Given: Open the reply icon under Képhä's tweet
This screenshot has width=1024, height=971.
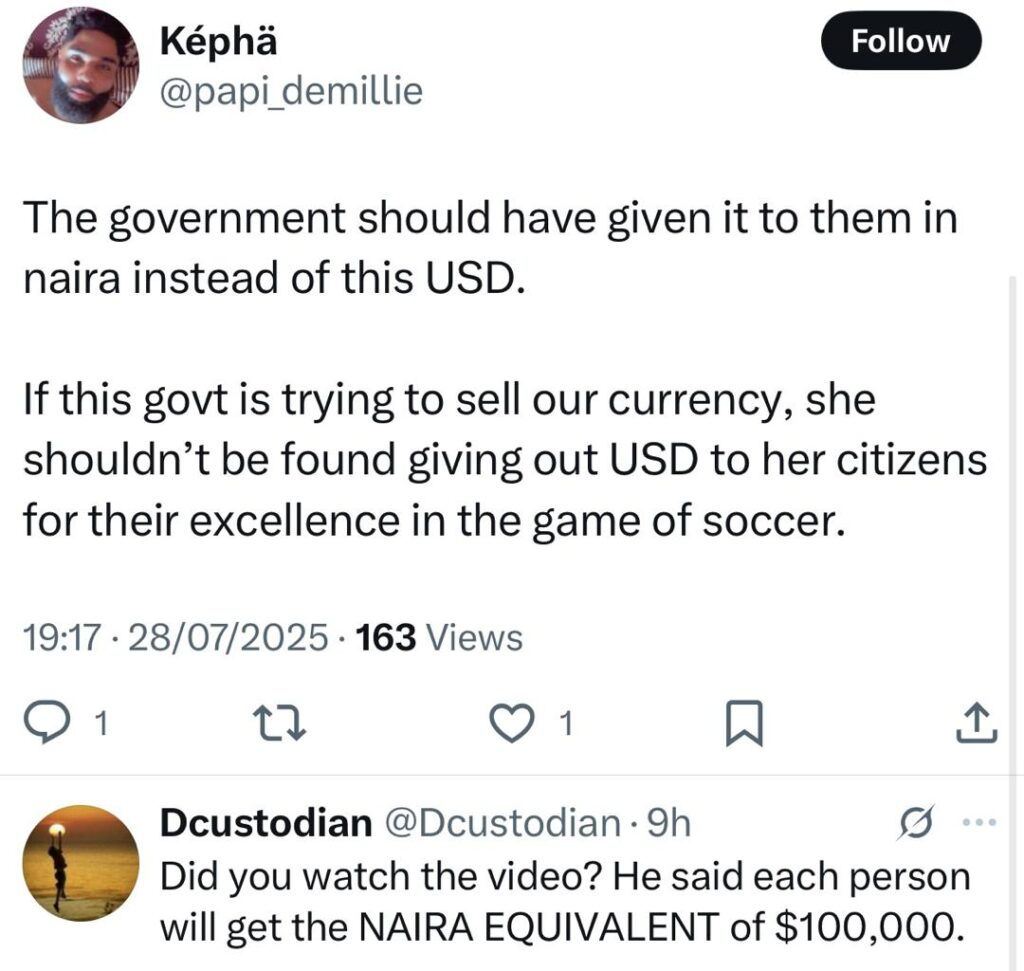Looking at the screenshot, I should coord(44,724).
